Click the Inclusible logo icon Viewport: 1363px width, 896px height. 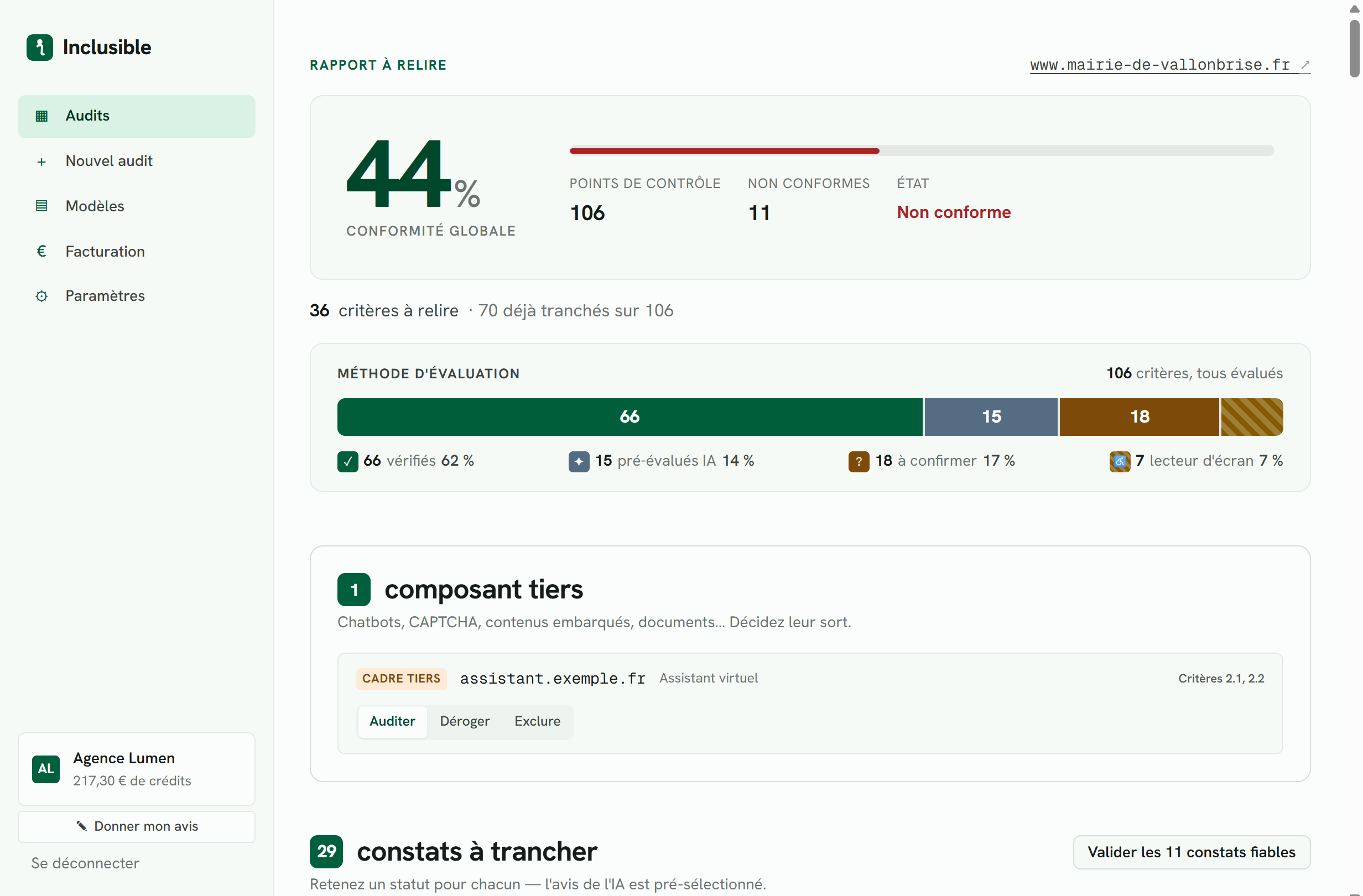tap(39, 48)
